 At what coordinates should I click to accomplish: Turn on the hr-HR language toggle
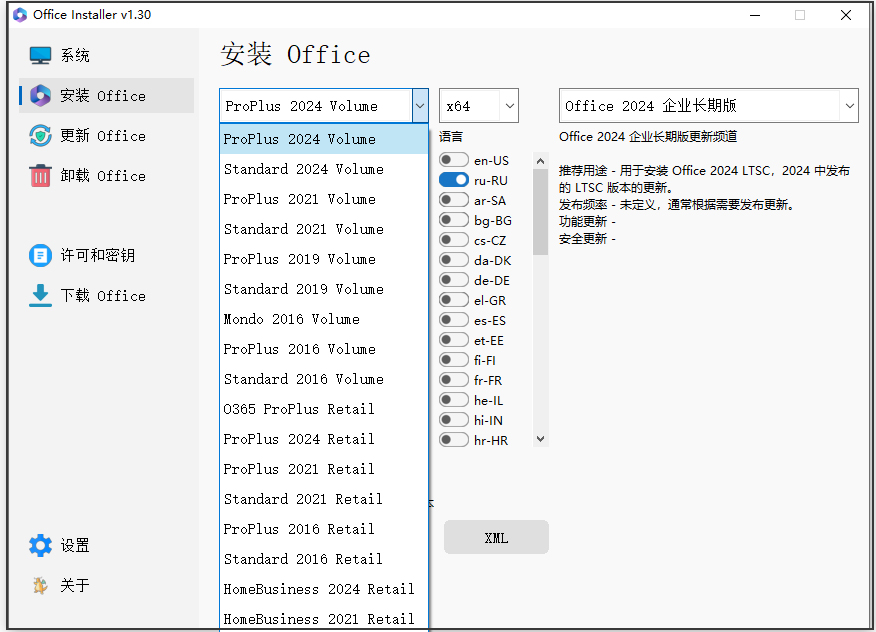click(x=454, y=440)
